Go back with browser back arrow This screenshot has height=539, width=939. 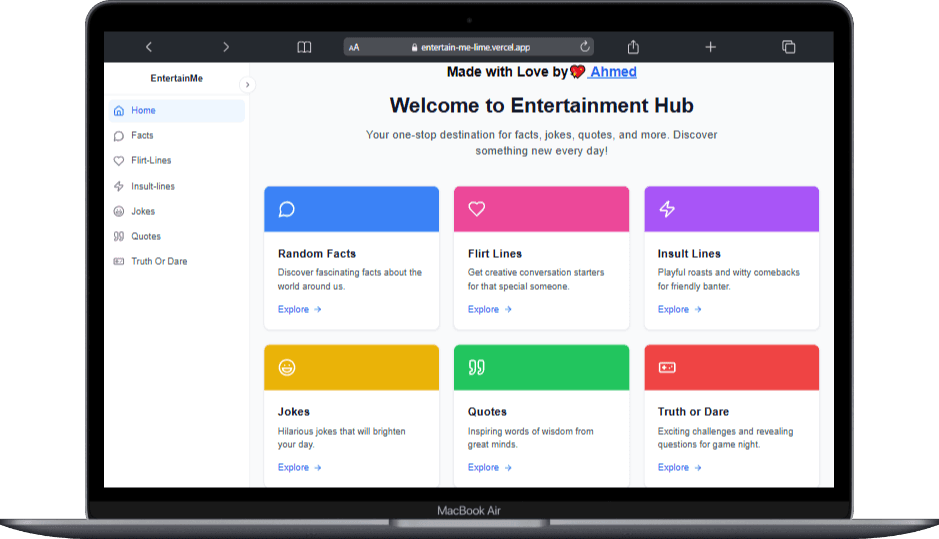coord(149,47)
